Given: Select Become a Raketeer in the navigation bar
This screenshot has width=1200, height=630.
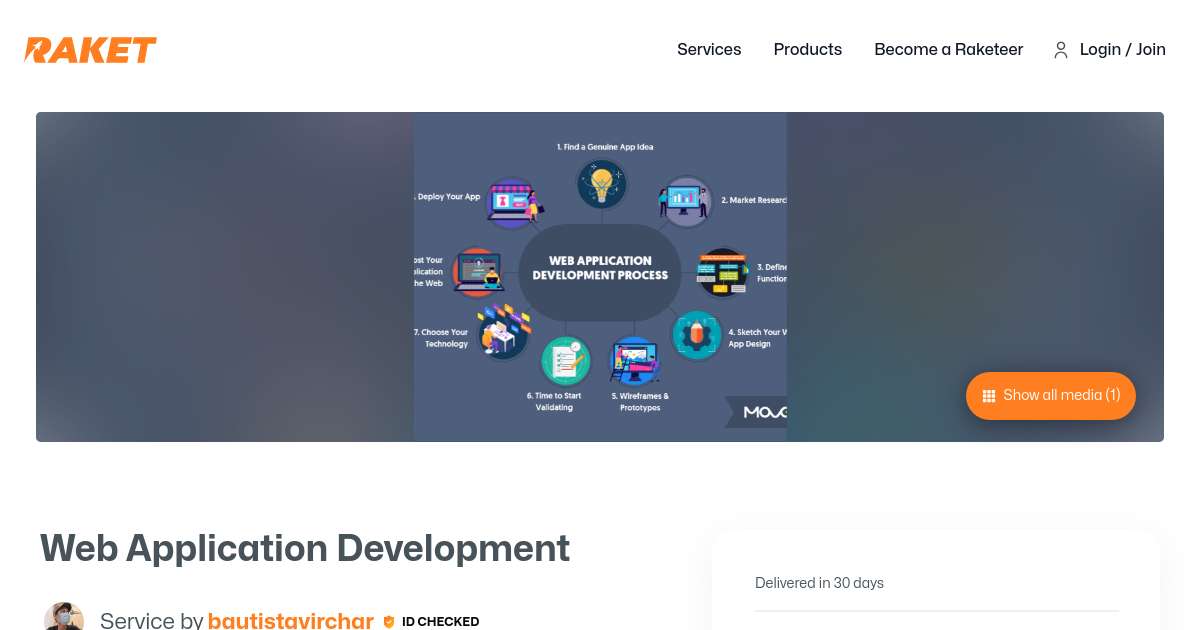Looking at the screenshot, I should [x=948, y=50].
